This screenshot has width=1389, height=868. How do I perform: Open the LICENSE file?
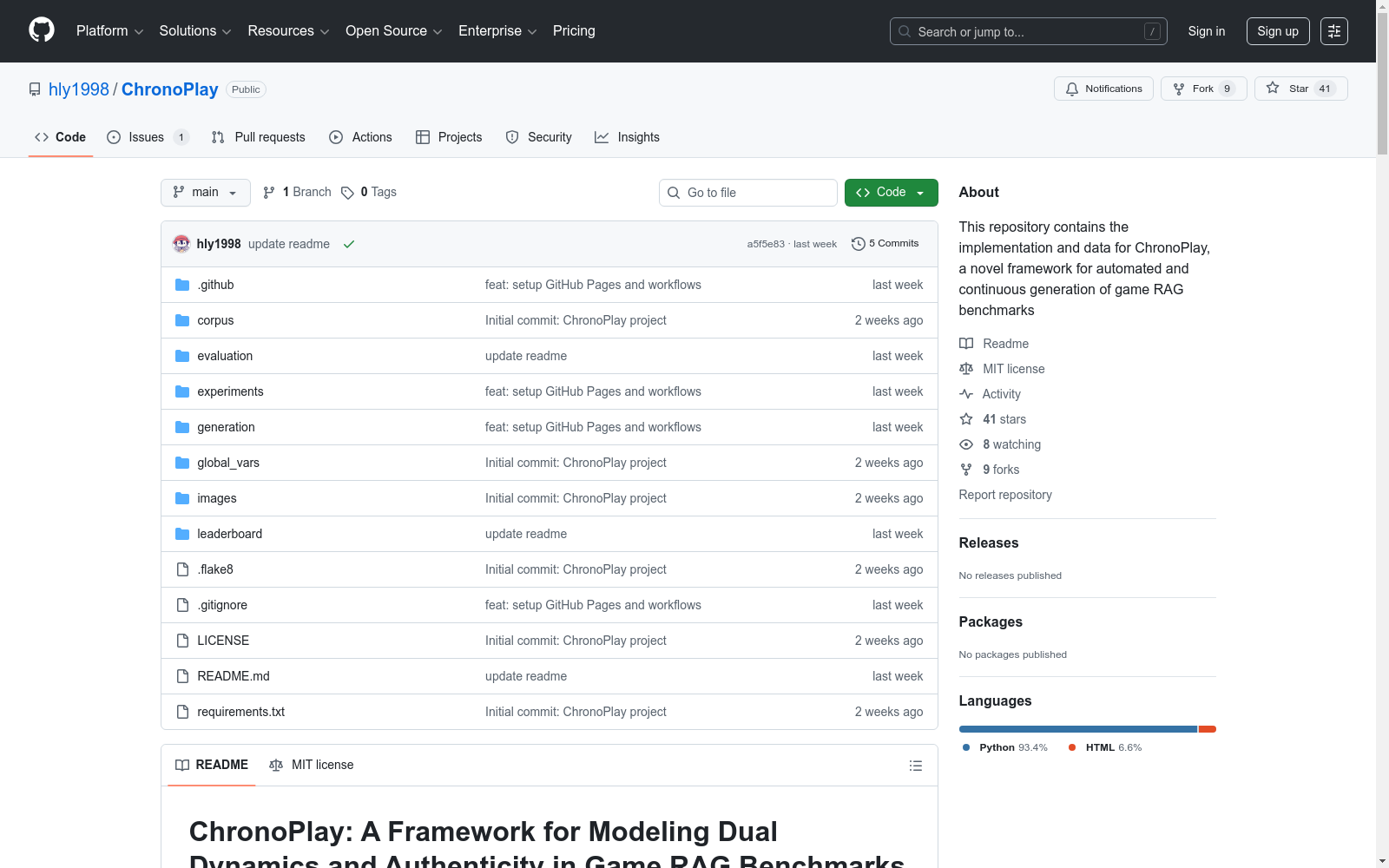point(223,641)
